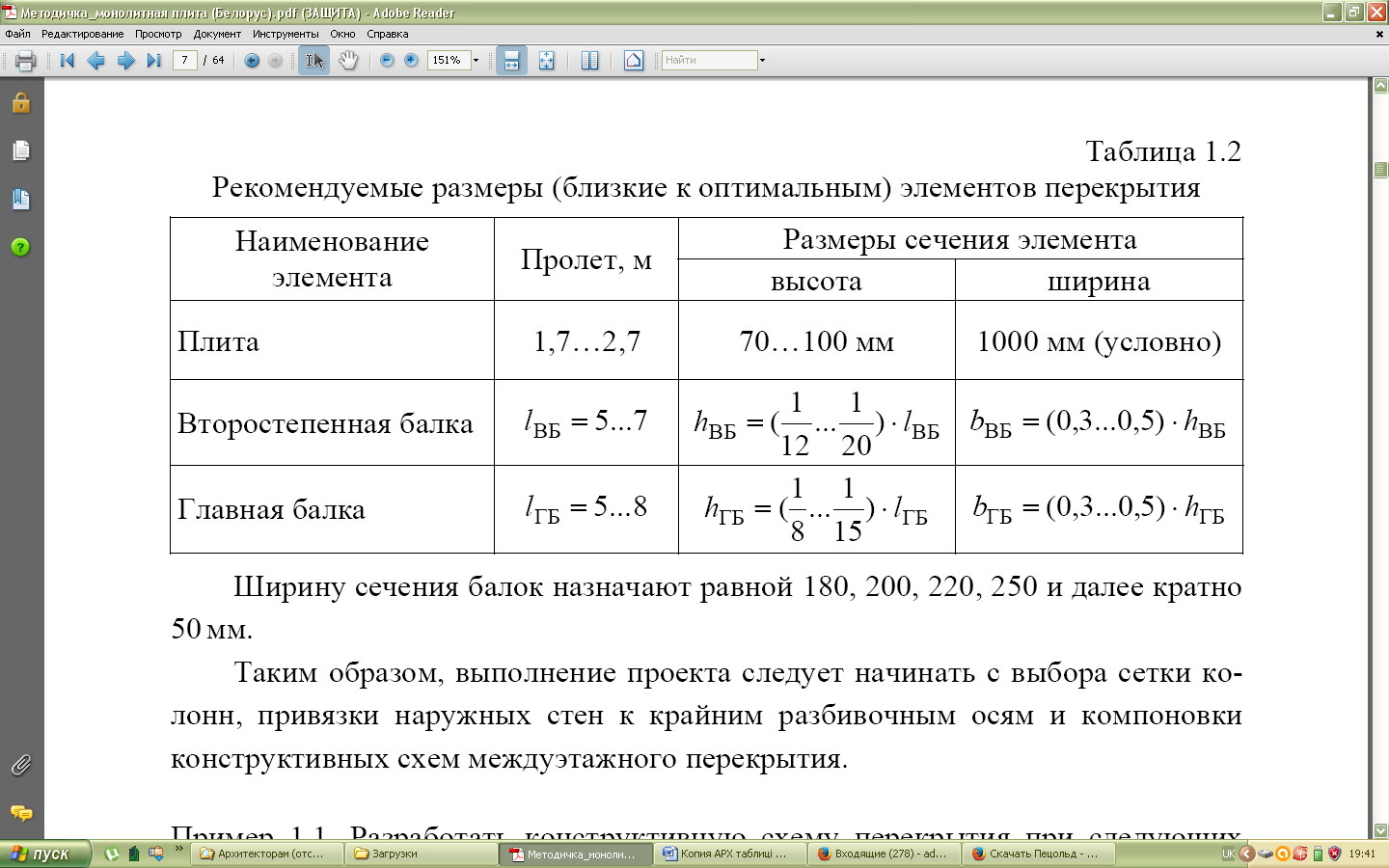Switch to Входящие (278) Firefox window
This screenshot has width=1389, height=868.
[885, 854]
